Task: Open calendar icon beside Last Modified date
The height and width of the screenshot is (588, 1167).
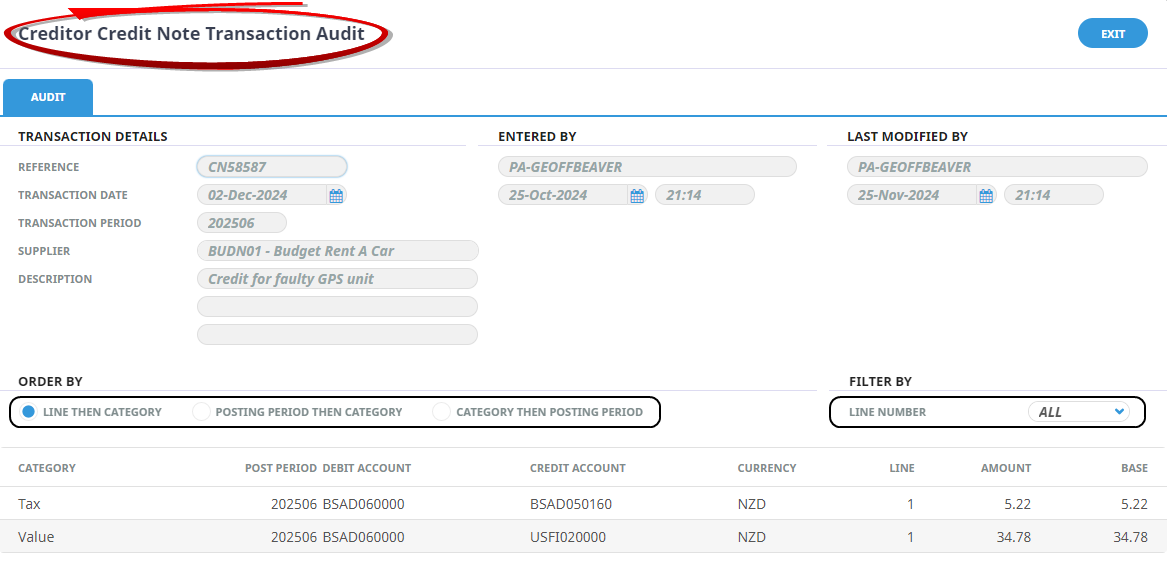Action: coord(986,196)
